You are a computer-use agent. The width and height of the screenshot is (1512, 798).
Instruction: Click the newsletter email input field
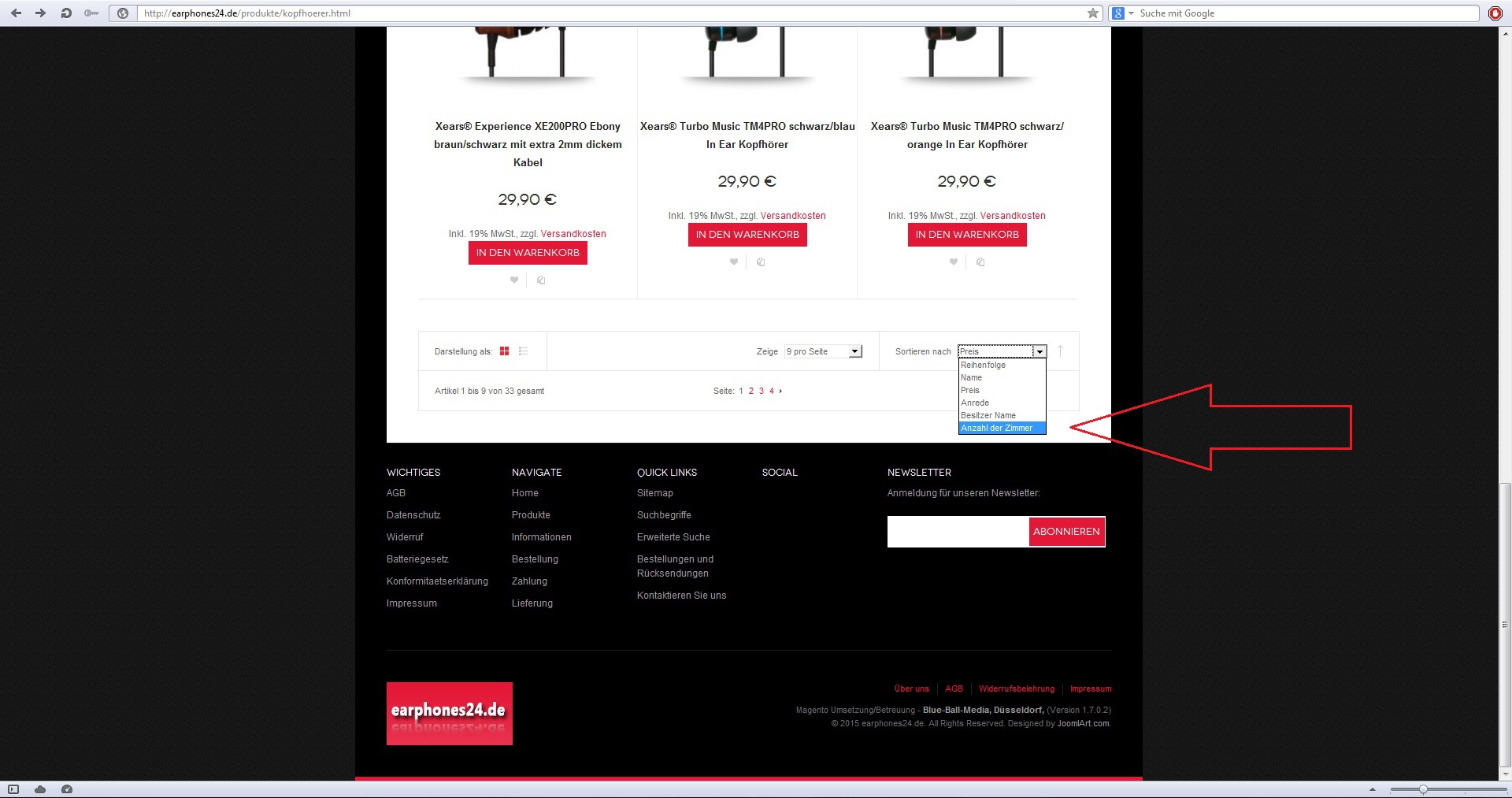click(x=958, y=532)
